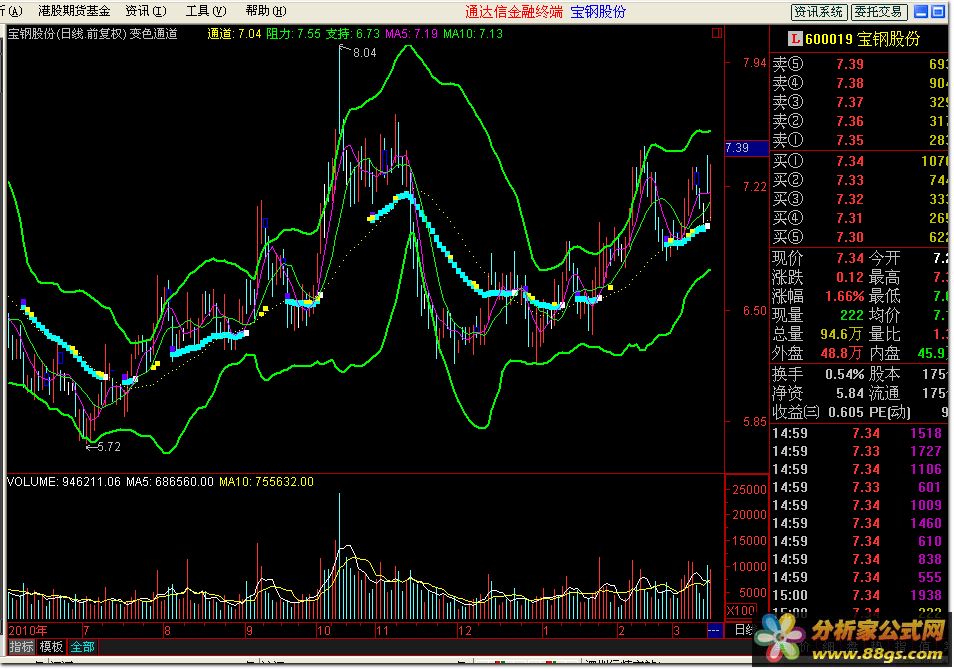Click the 净资 5.84 value
The image size is (954, 669).
tap(850, 393)
